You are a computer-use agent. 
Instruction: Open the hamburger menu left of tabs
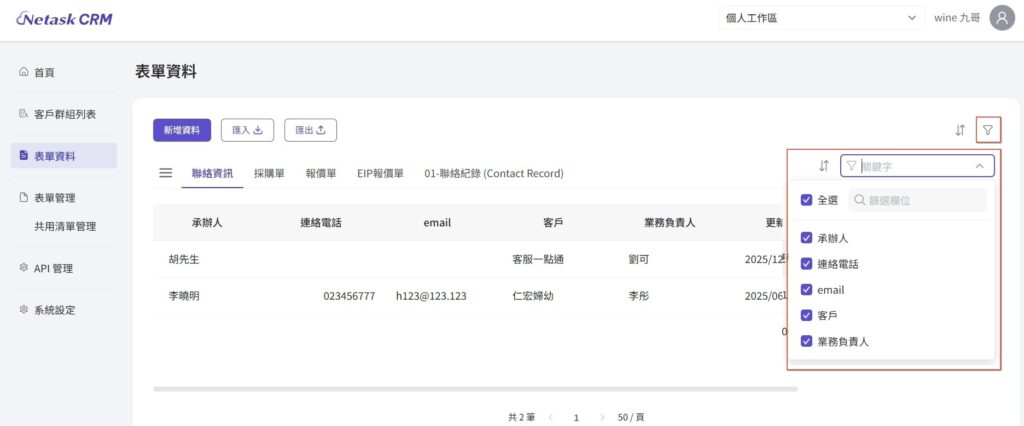(166, 173)
